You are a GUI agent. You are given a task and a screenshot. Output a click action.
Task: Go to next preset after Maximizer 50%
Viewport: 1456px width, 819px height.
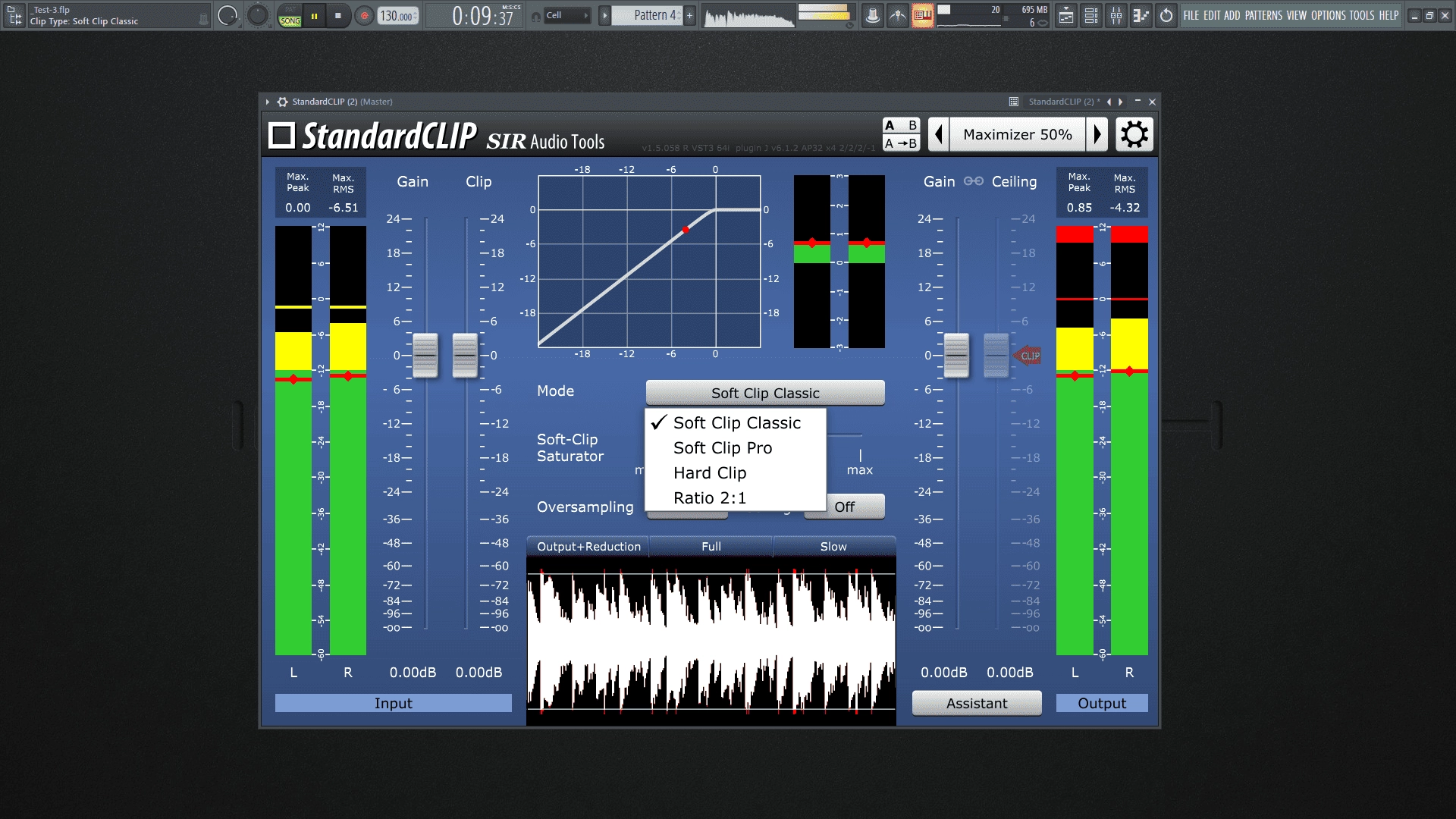[1097, 135]
